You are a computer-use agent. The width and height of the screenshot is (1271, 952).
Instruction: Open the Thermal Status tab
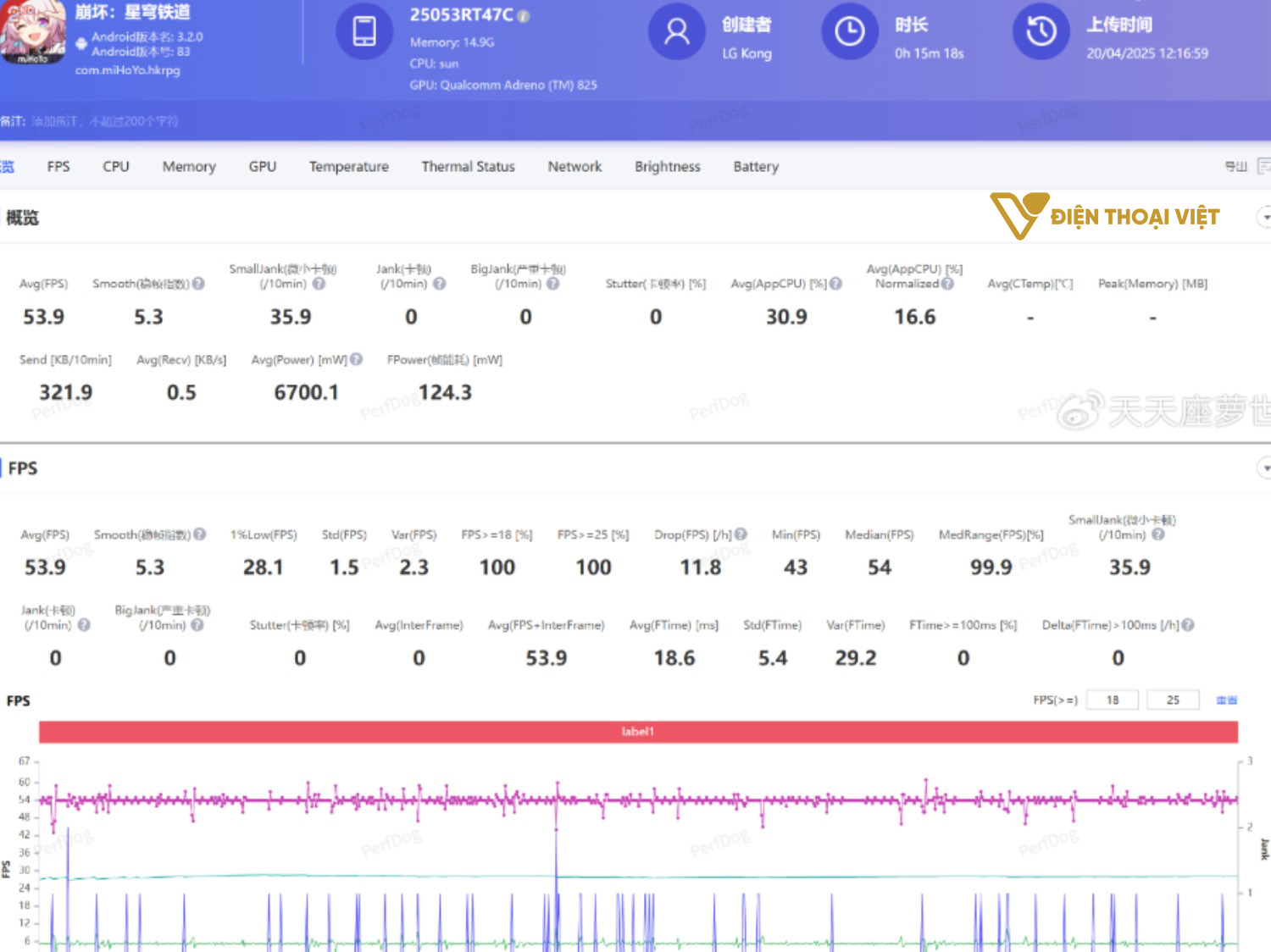click(x=468, y=167)
